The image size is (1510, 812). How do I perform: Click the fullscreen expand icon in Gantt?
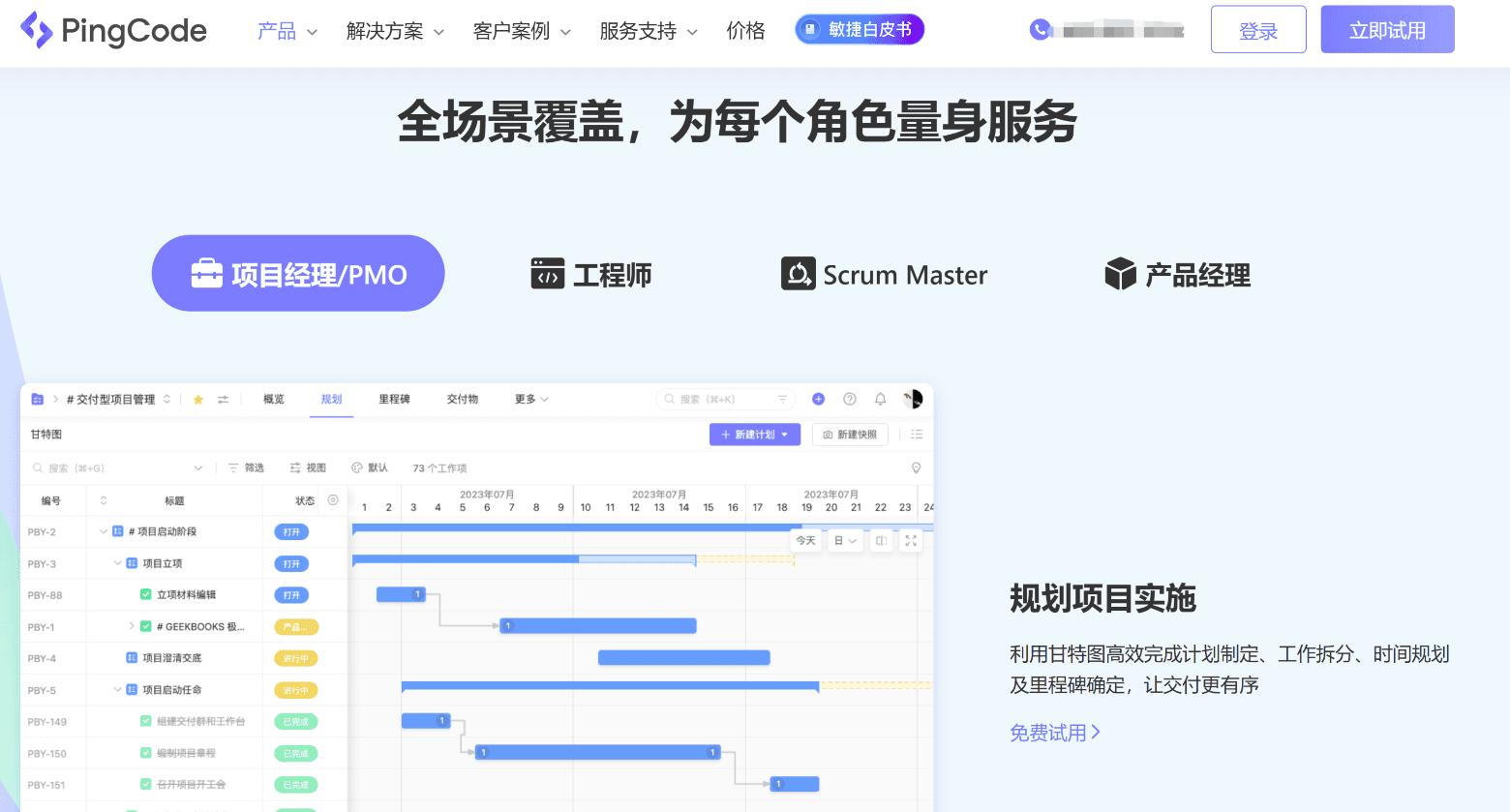[x=911, y=541]
